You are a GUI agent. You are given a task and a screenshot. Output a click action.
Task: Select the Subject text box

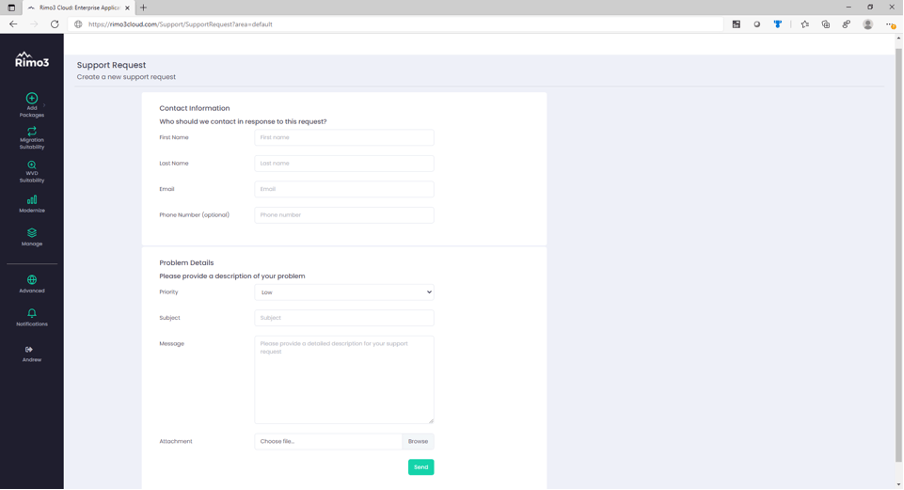pyautogui.click(x=344, y=318)
